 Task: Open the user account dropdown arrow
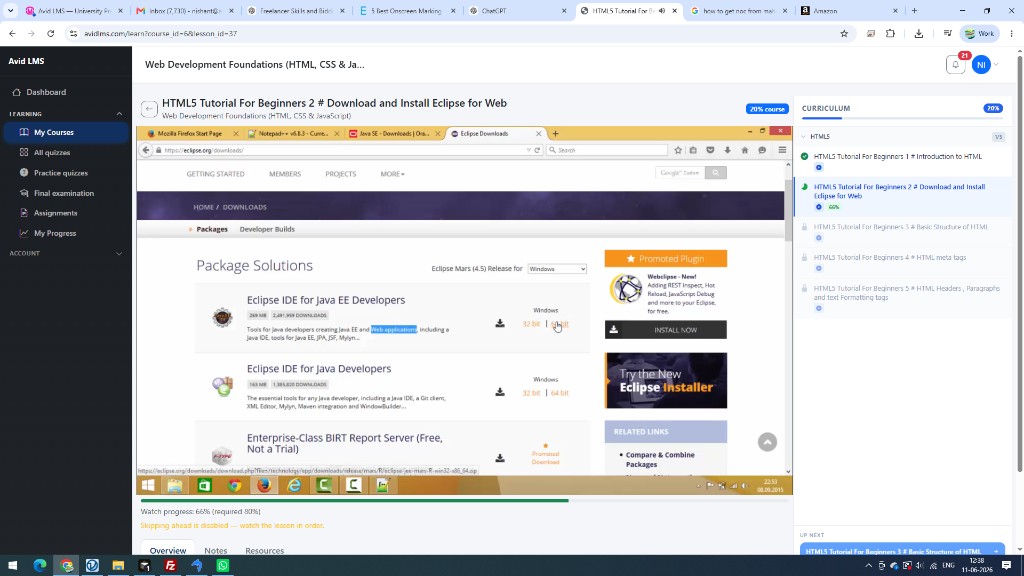(x=996, y=65)
